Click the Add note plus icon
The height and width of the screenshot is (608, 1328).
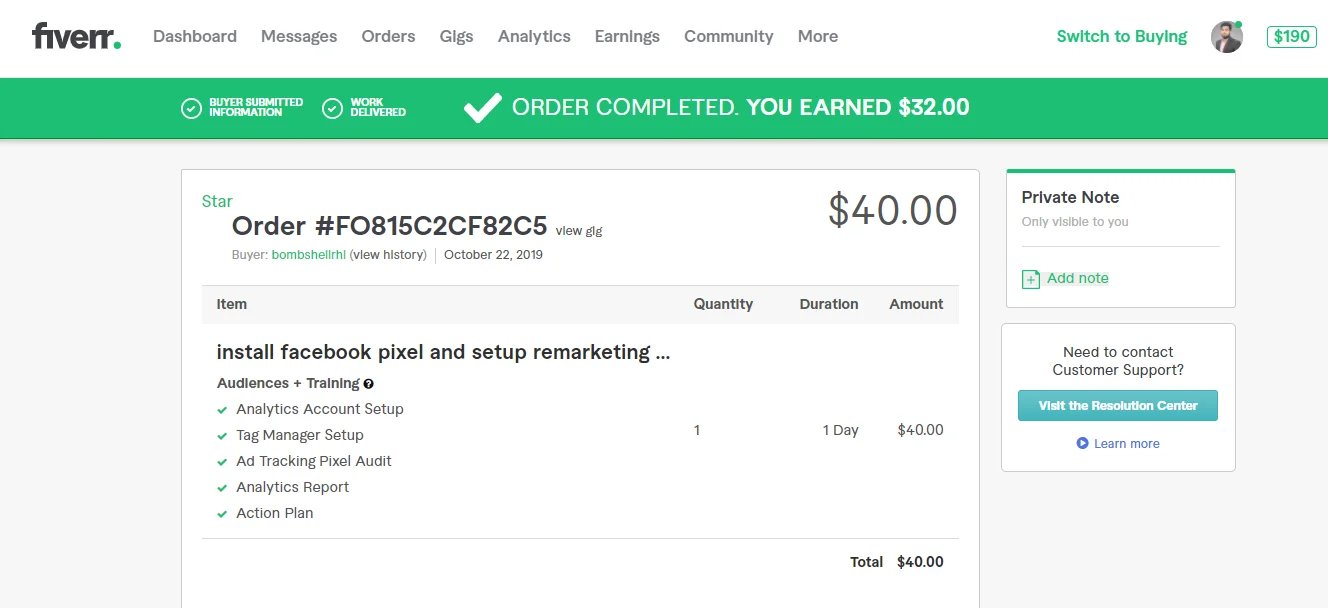click(x=1031, y=279)
